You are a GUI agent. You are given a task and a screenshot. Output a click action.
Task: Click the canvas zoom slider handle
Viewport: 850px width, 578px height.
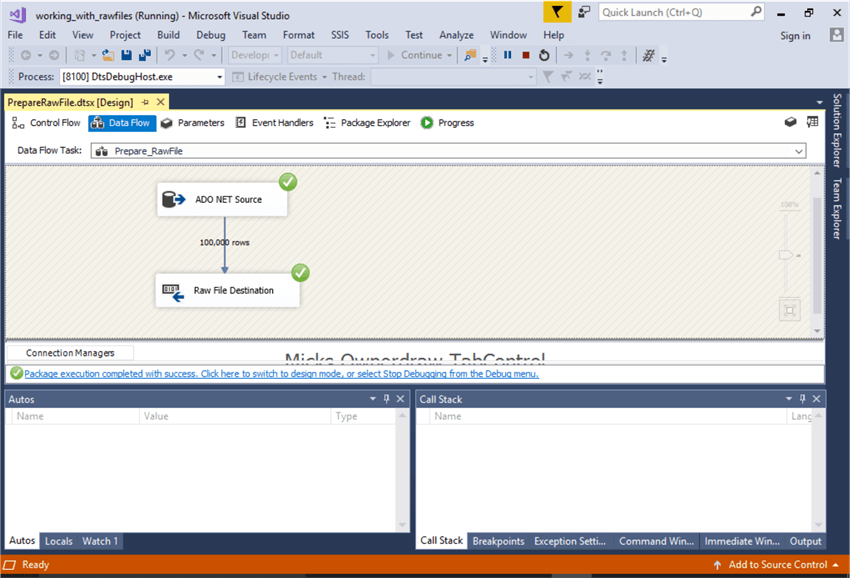point(786,255)
